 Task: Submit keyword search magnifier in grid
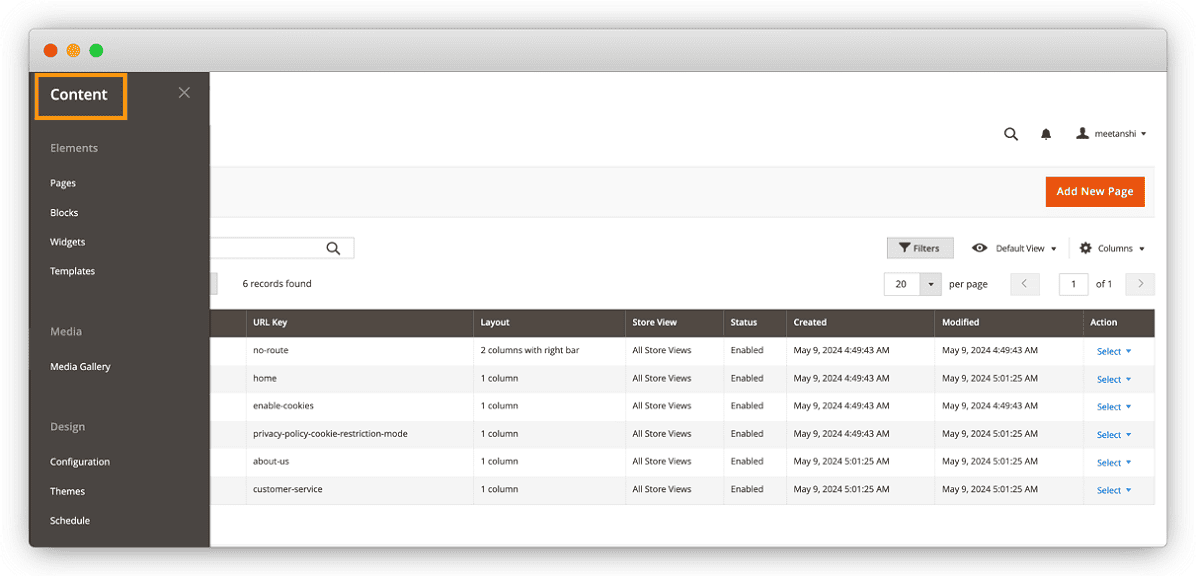coord(333,248)
